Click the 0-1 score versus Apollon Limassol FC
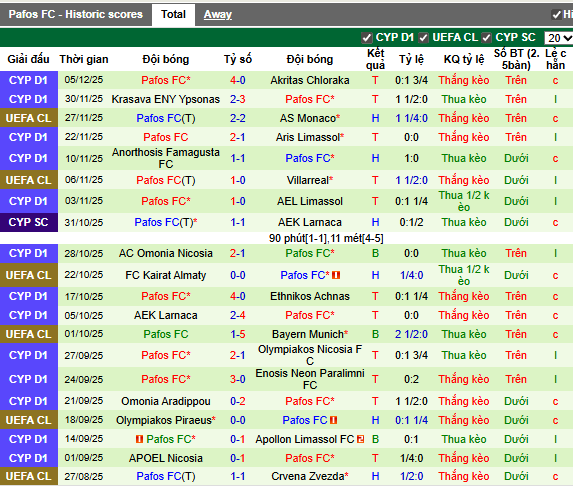Screen dimensions: 573x486 coord(238,439)
